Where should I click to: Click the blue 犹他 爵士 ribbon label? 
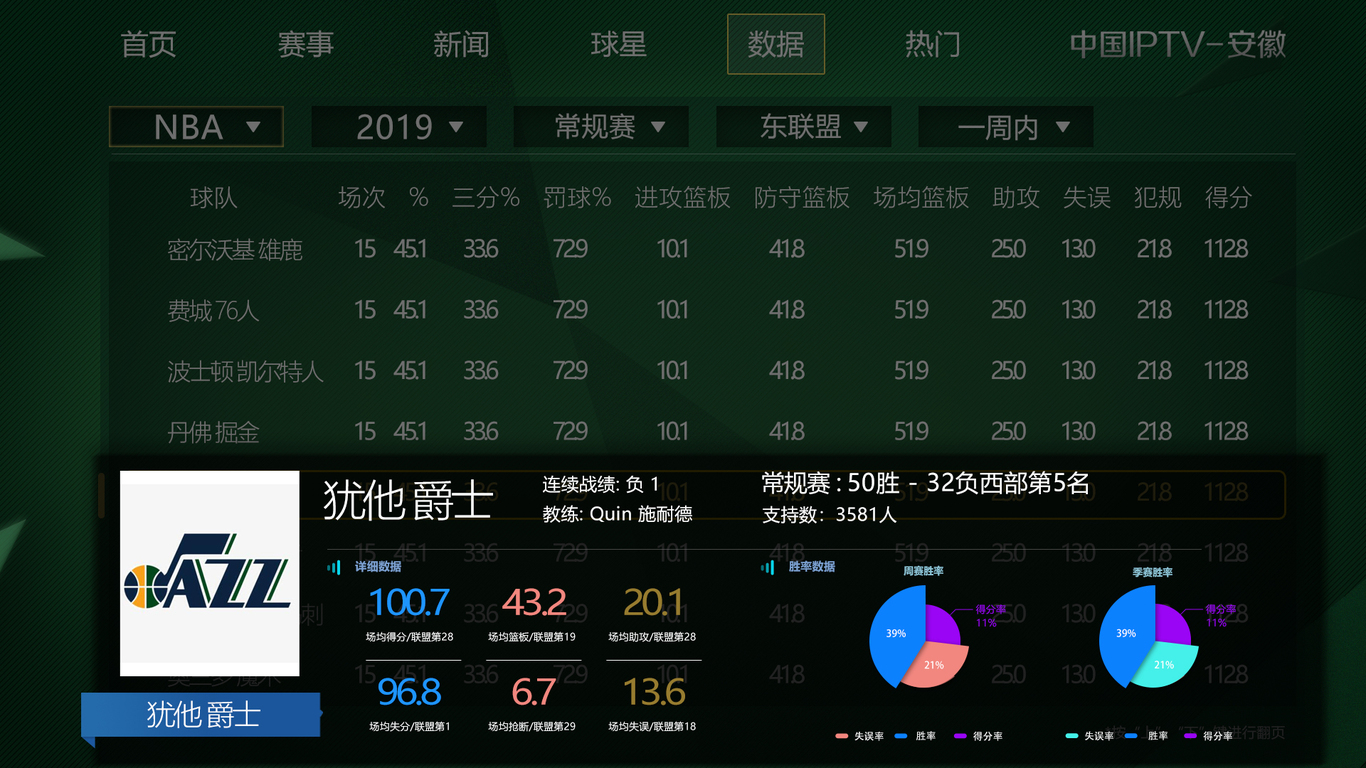point(201,715)
